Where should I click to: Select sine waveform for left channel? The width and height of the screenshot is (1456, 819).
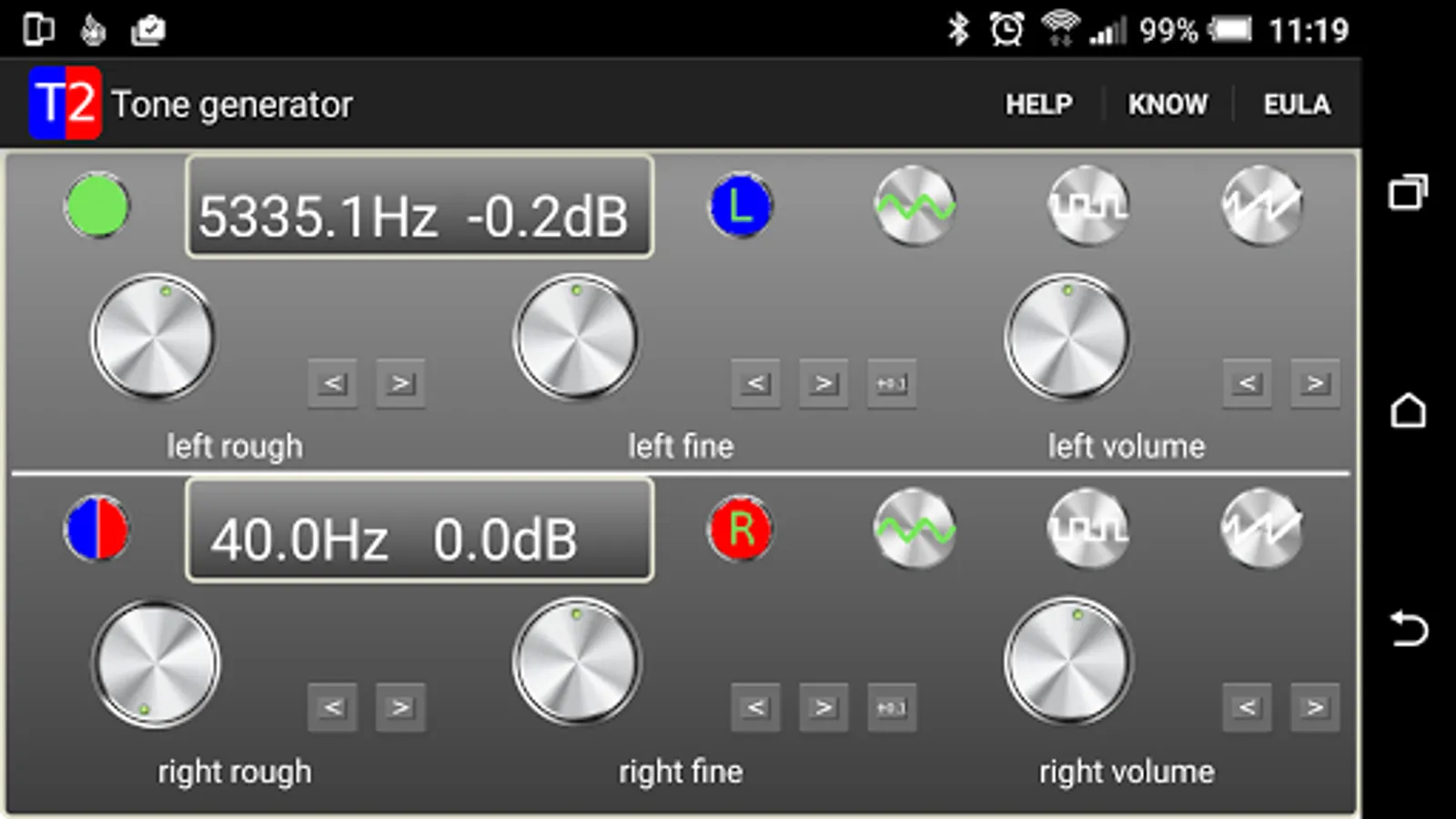(915, 207)
